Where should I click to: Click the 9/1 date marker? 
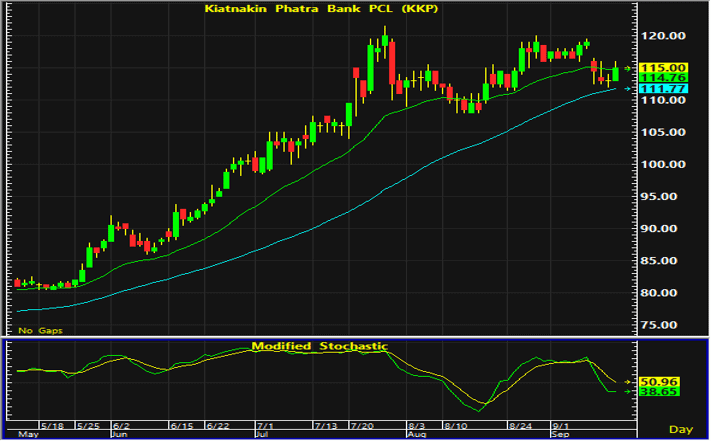(x=560, y=426)
